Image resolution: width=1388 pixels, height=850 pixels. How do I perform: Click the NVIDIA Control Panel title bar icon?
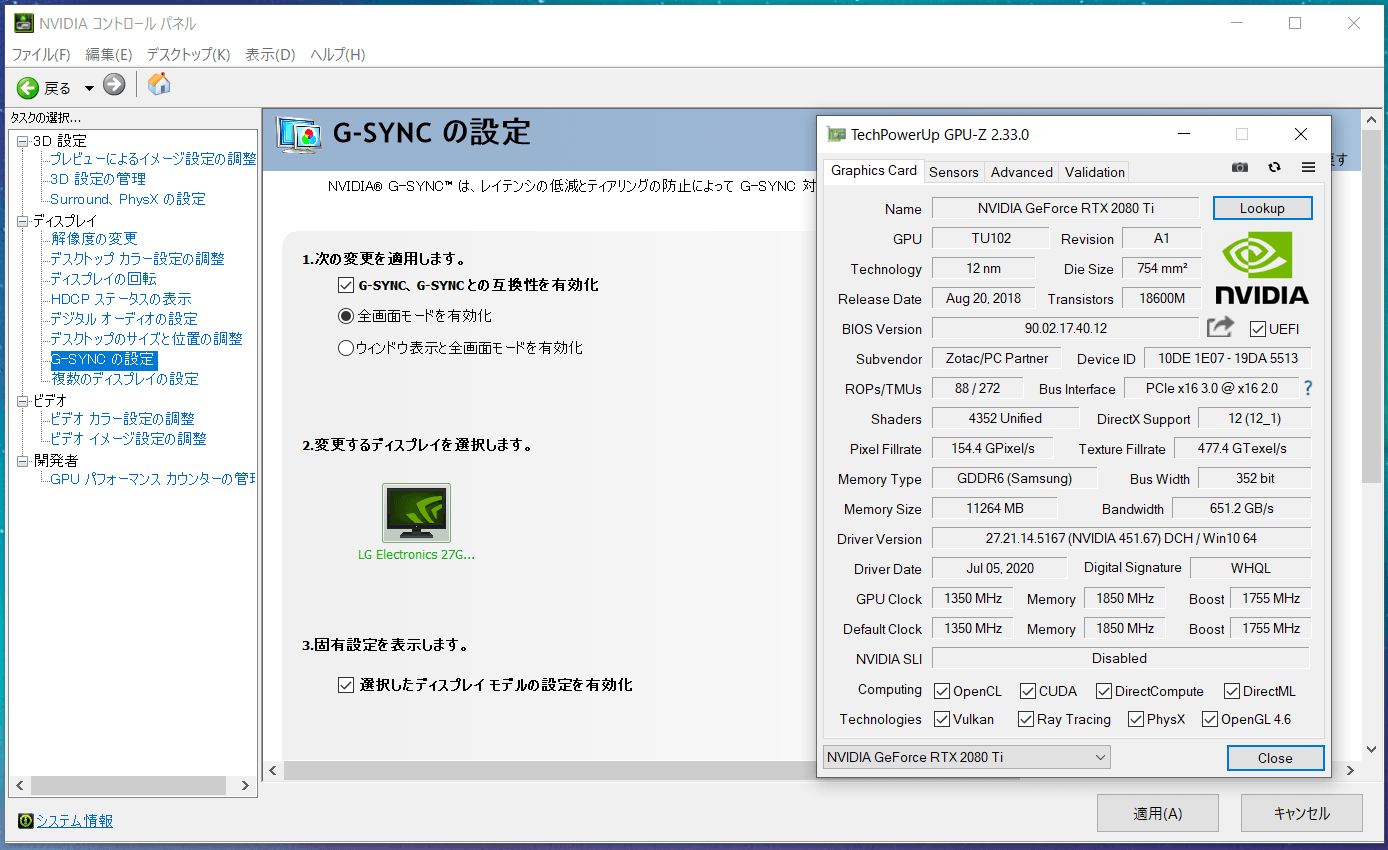click(23, 23)
